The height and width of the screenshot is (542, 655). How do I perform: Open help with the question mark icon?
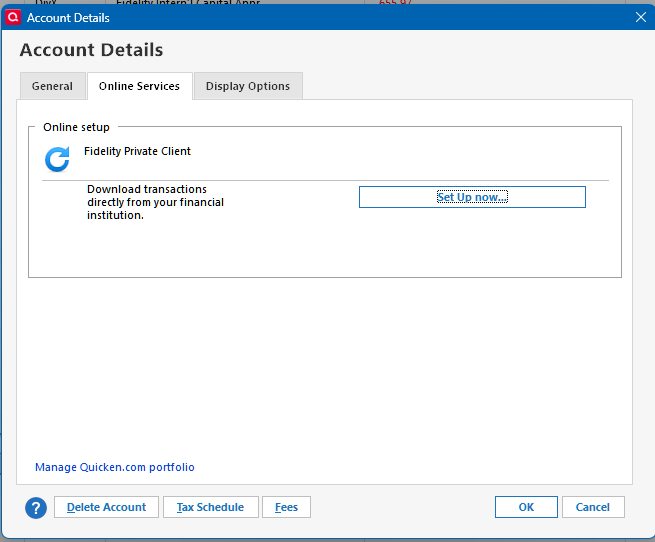(x=36, y=508)
